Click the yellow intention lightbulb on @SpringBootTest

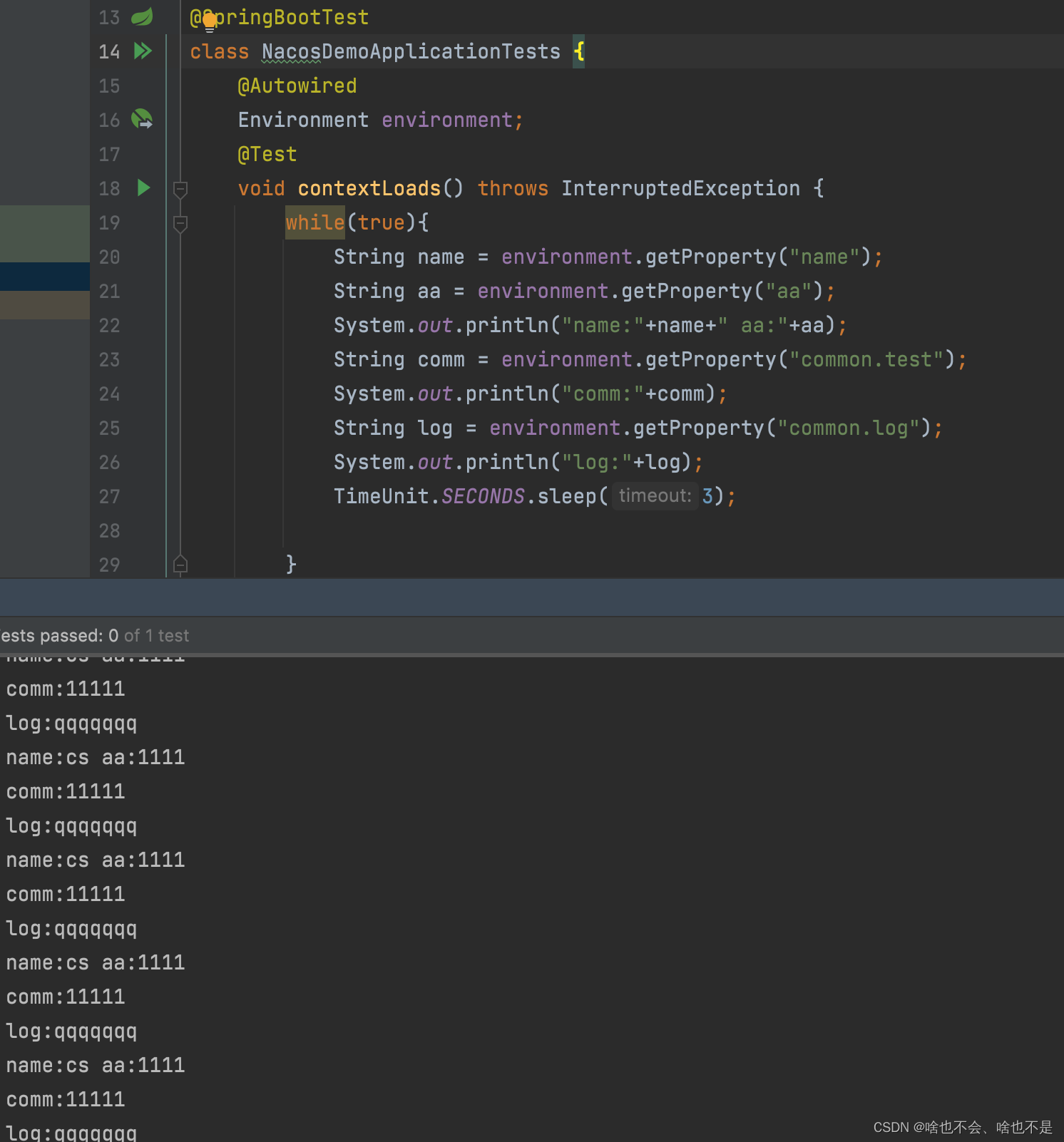tap(209, 22)
